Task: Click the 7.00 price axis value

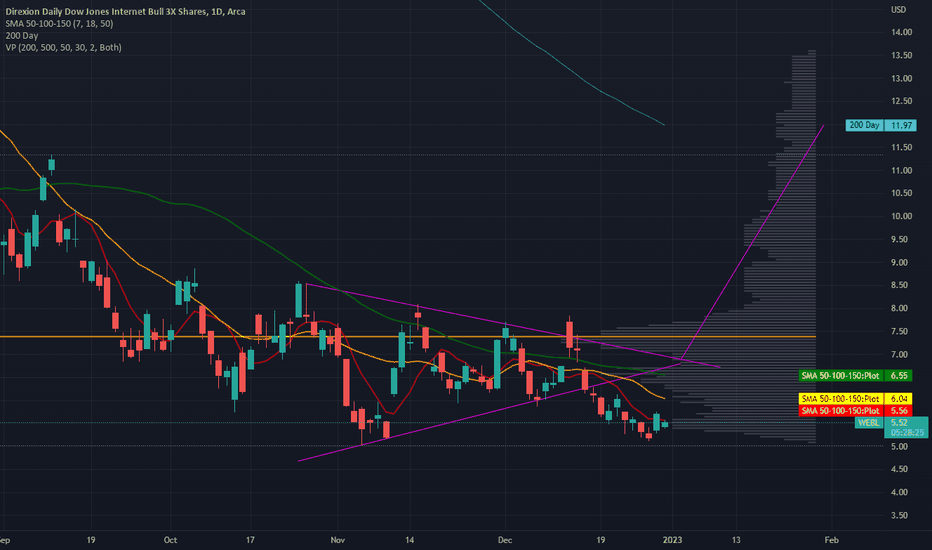Action: pyautogui.click(x=899, y=354)
